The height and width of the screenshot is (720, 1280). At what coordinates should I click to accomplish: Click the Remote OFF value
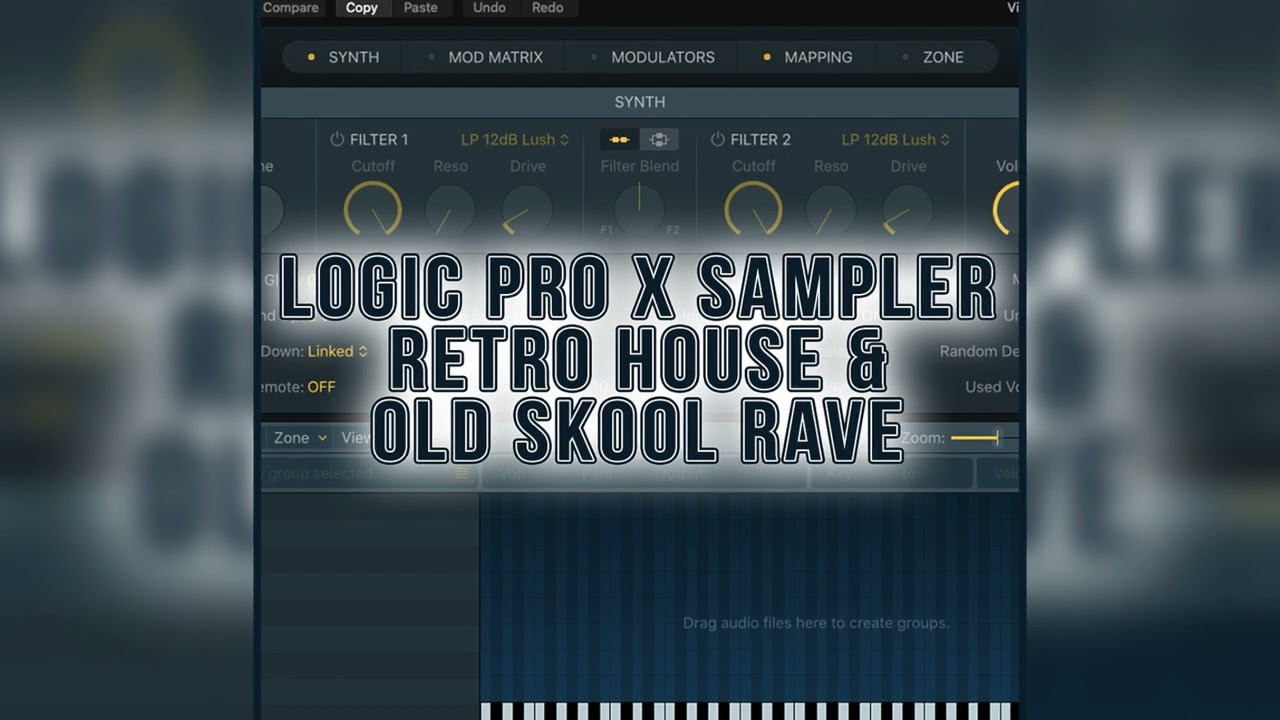point(321,387)
